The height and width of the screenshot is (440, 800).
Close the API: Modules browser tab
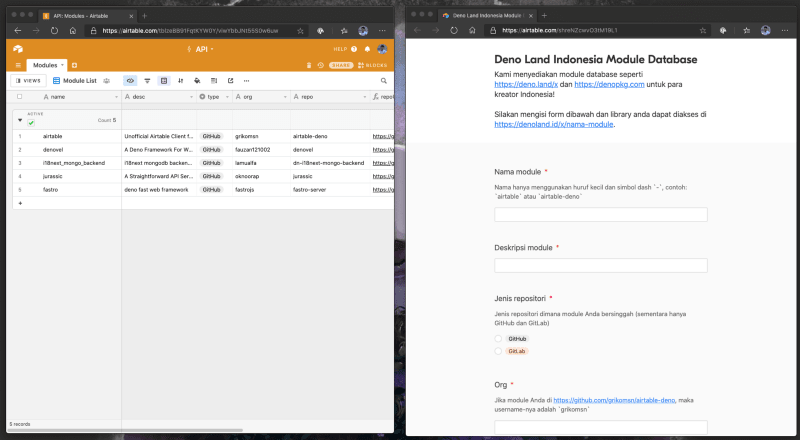click(131, 16)
